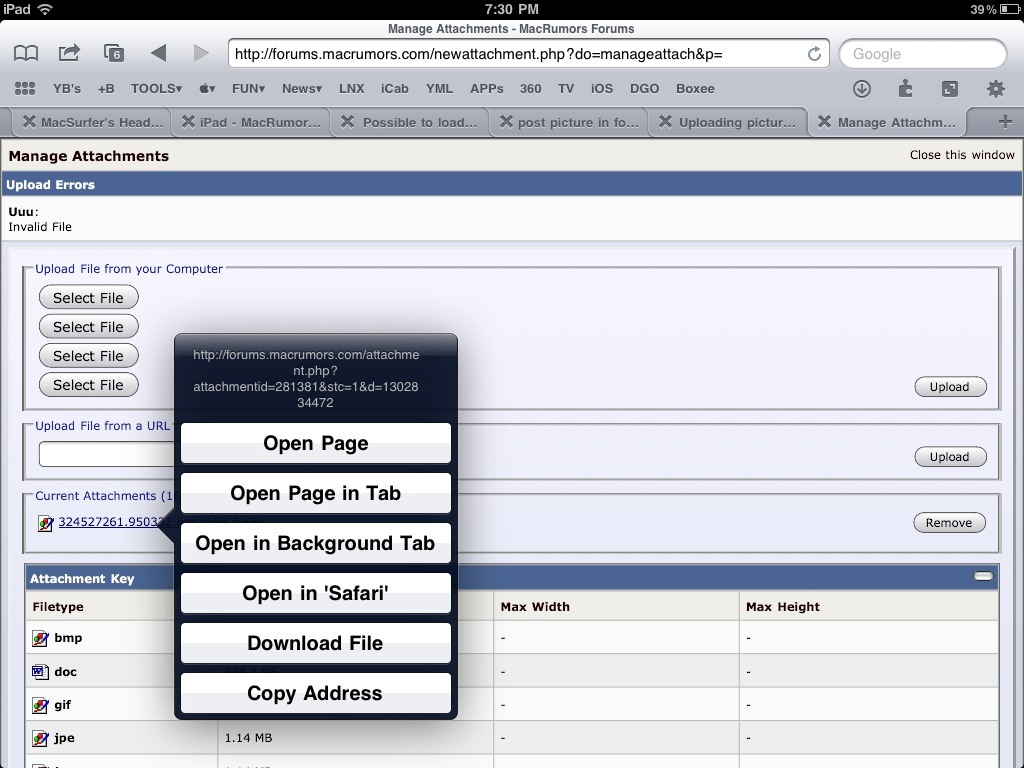Open the APPs bookmark
The height and width of the screenshot is (768, 1024).
tap(487, 88)
